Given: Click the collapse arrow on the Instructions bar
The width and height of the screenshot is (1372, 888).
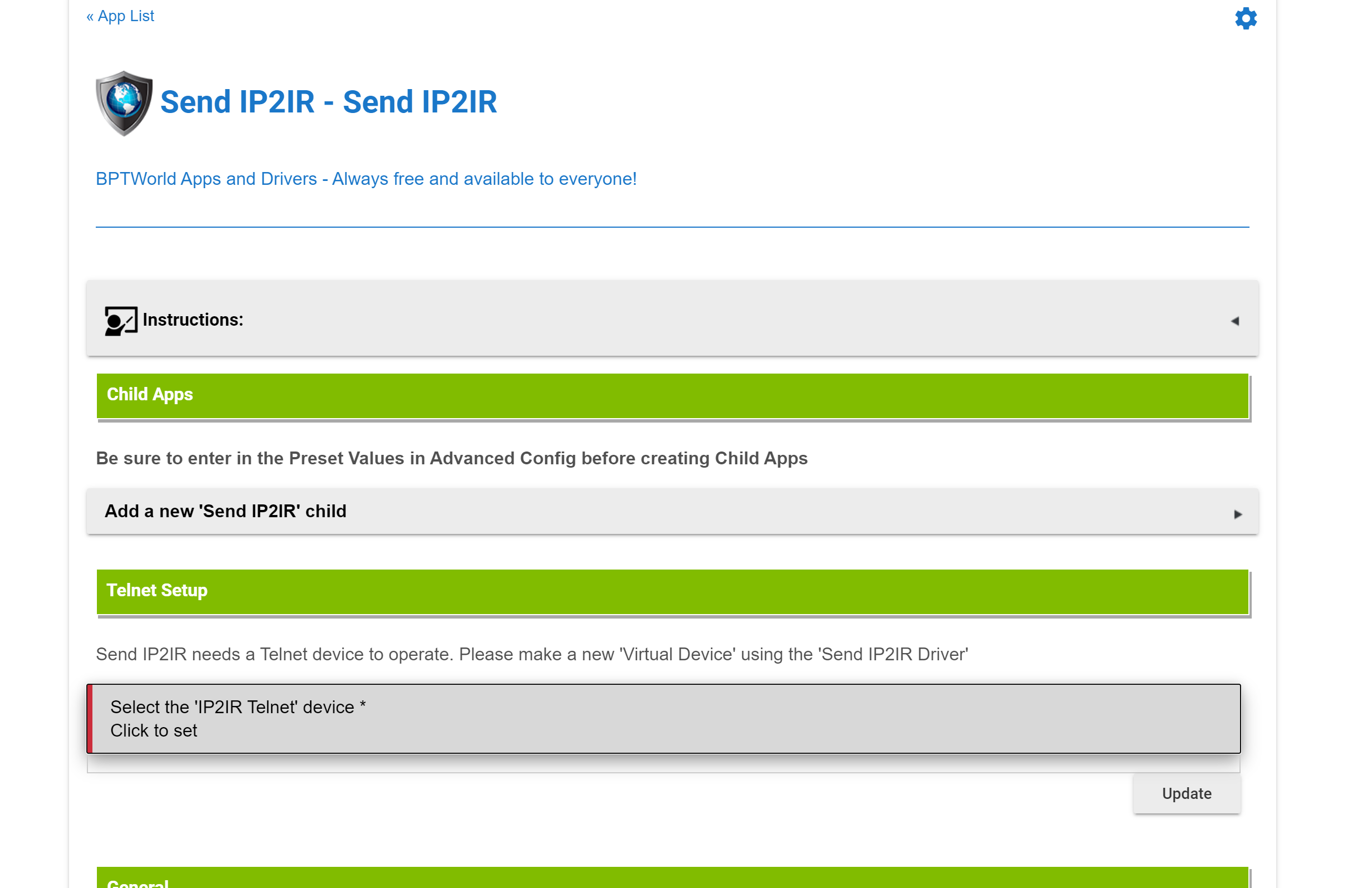Looking at the screenshot, I should point(1236,320).
